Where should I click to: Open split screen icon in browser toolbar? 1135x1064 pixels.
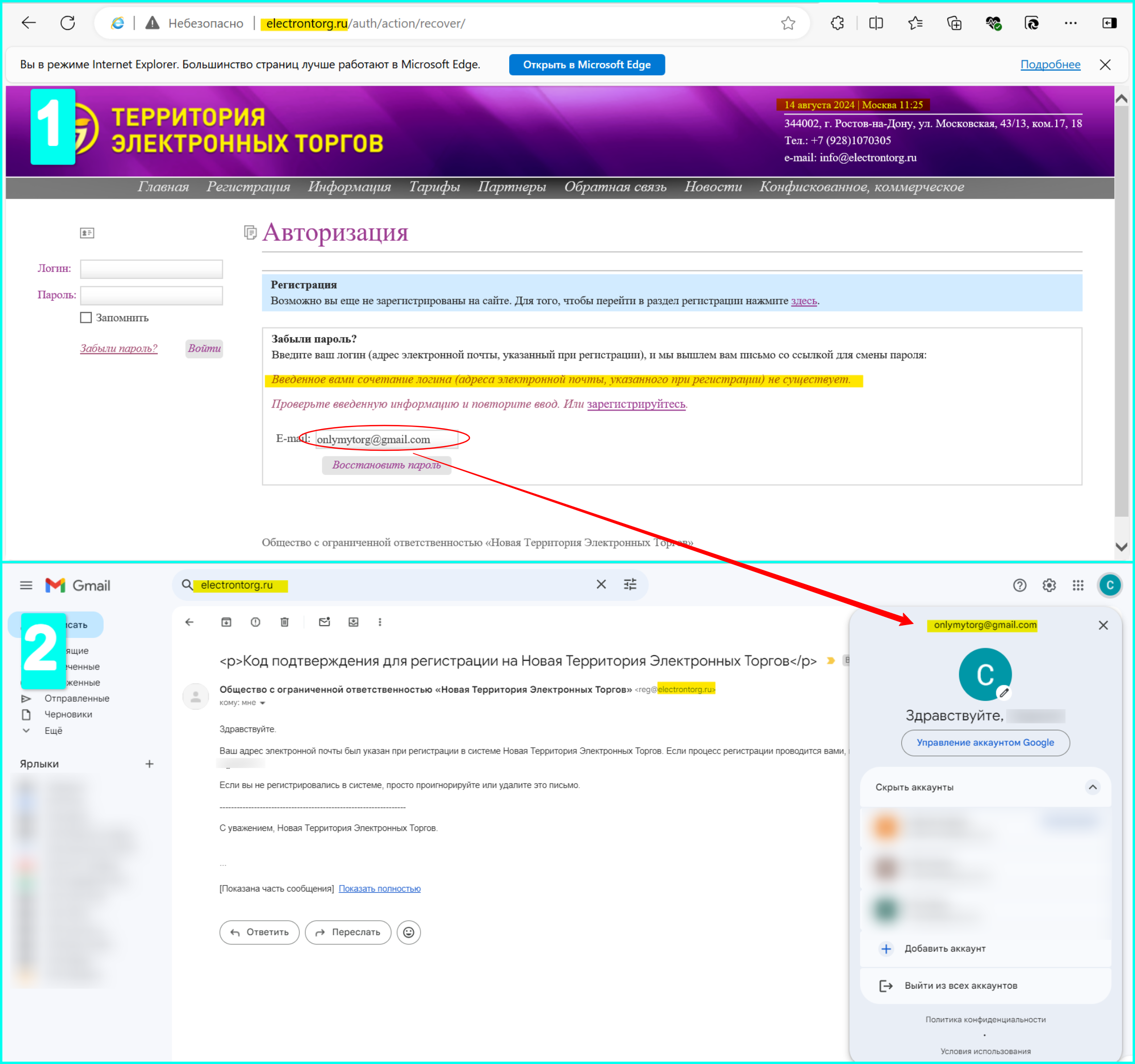(x=876, y=23)
